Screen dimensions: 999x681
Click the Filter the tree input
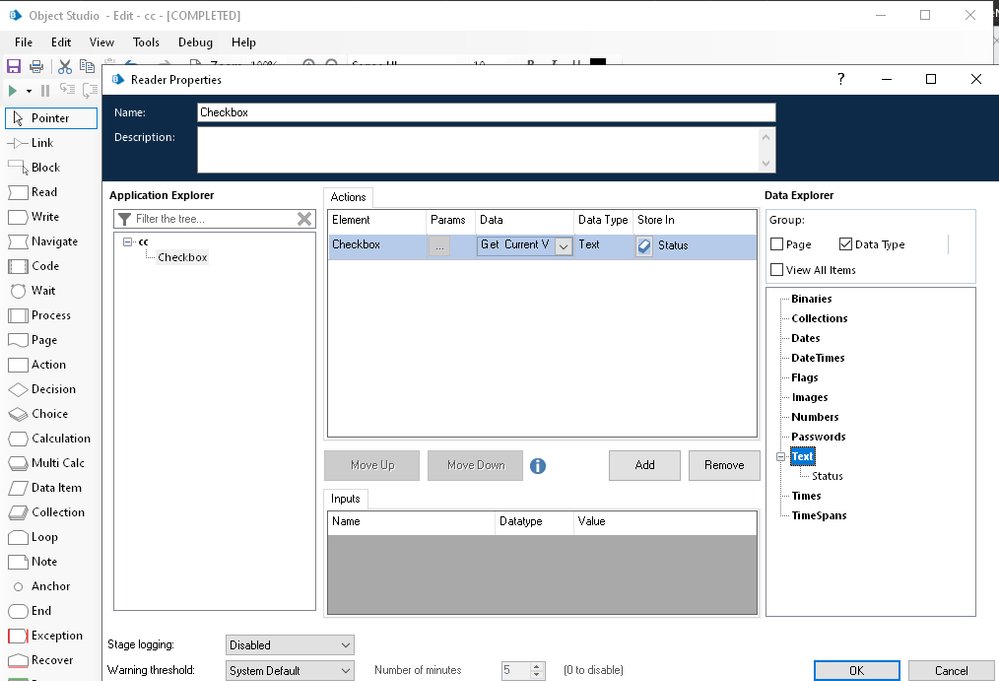click(x=215, y=219)
